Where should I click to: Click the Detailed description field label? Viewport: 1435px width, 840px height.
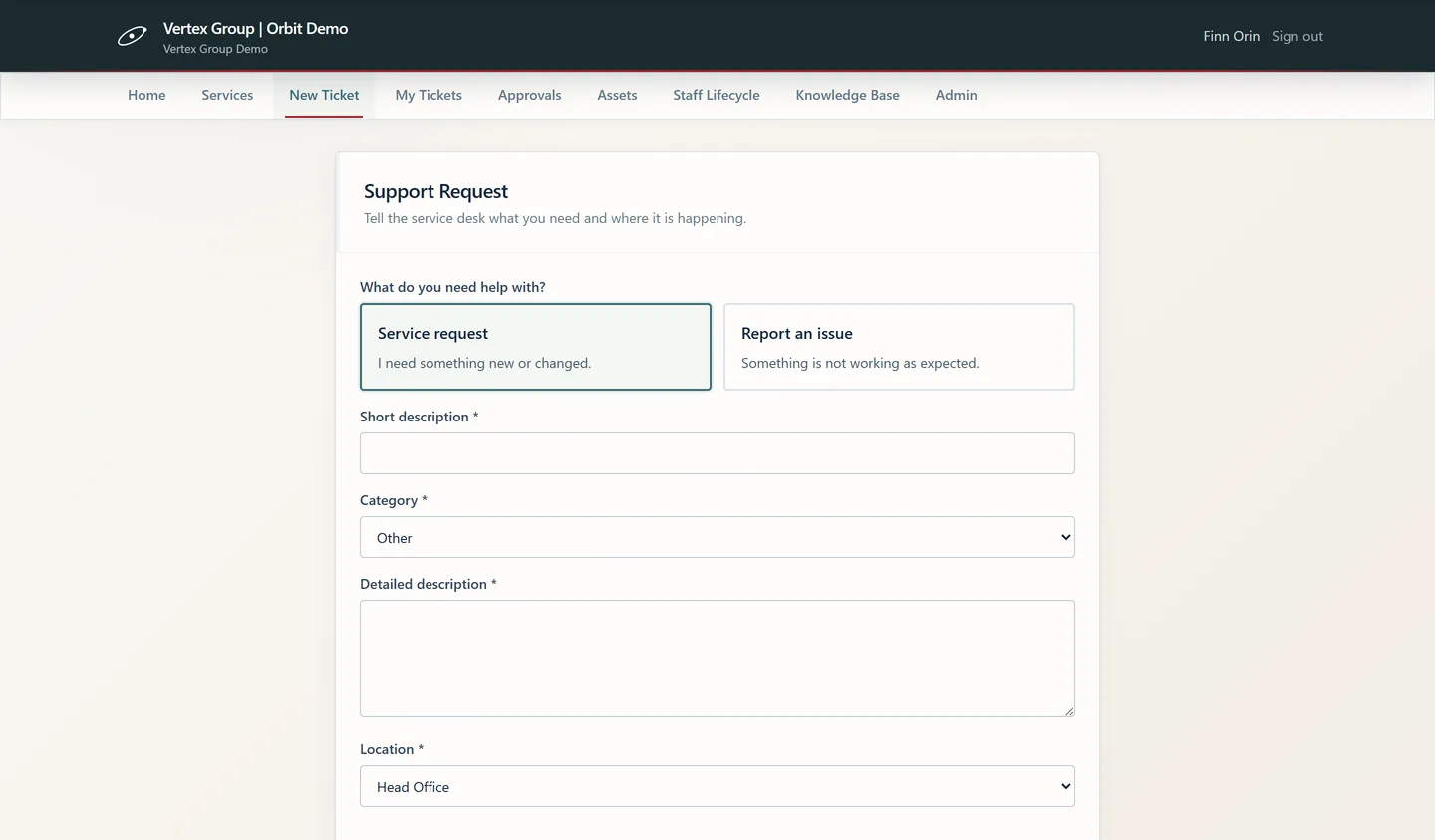[428, 584]
